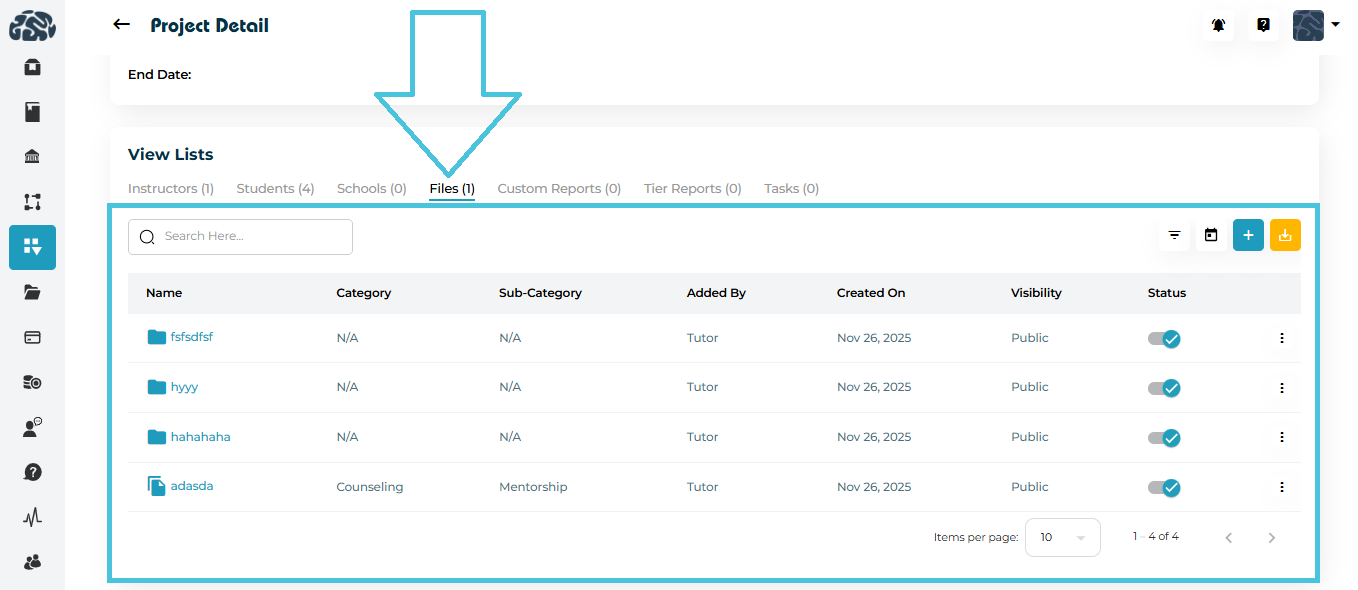Open the items per page dropdown
Viewport: 1358px width, 590px height.
tap(1062, 537)
